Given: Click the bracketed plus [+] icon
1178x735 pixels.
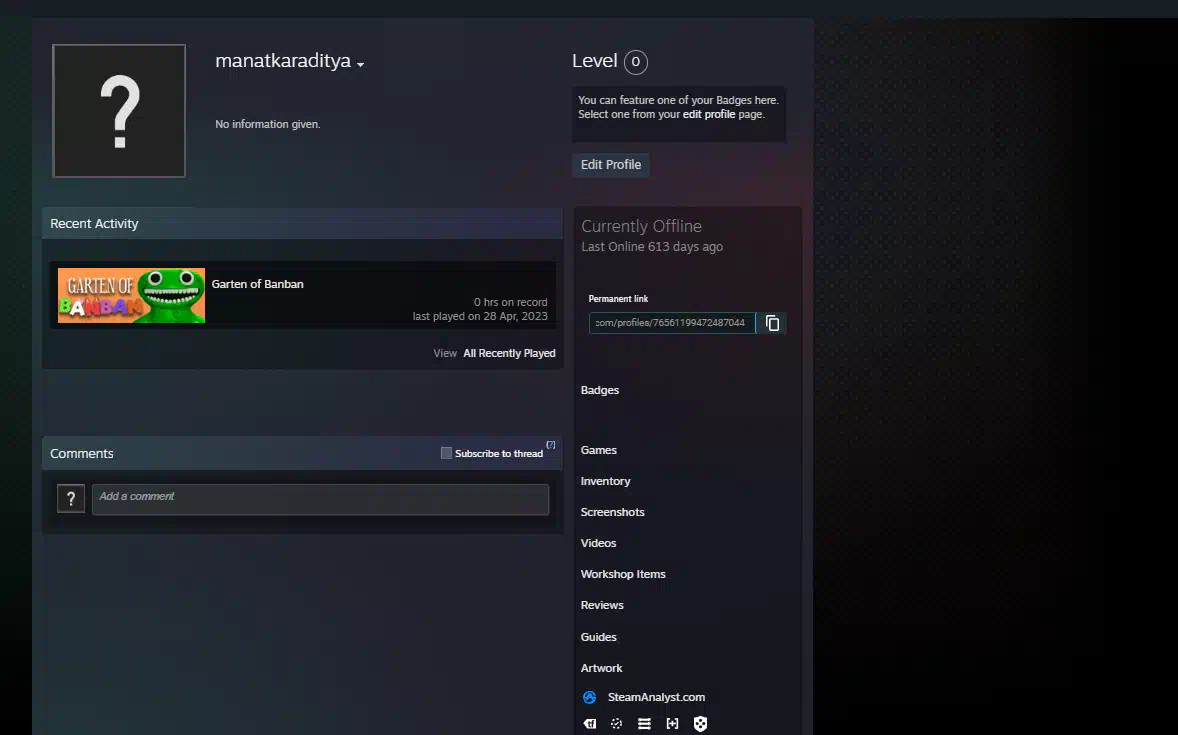Looking at the screenshot, I should tap(672, 724).
